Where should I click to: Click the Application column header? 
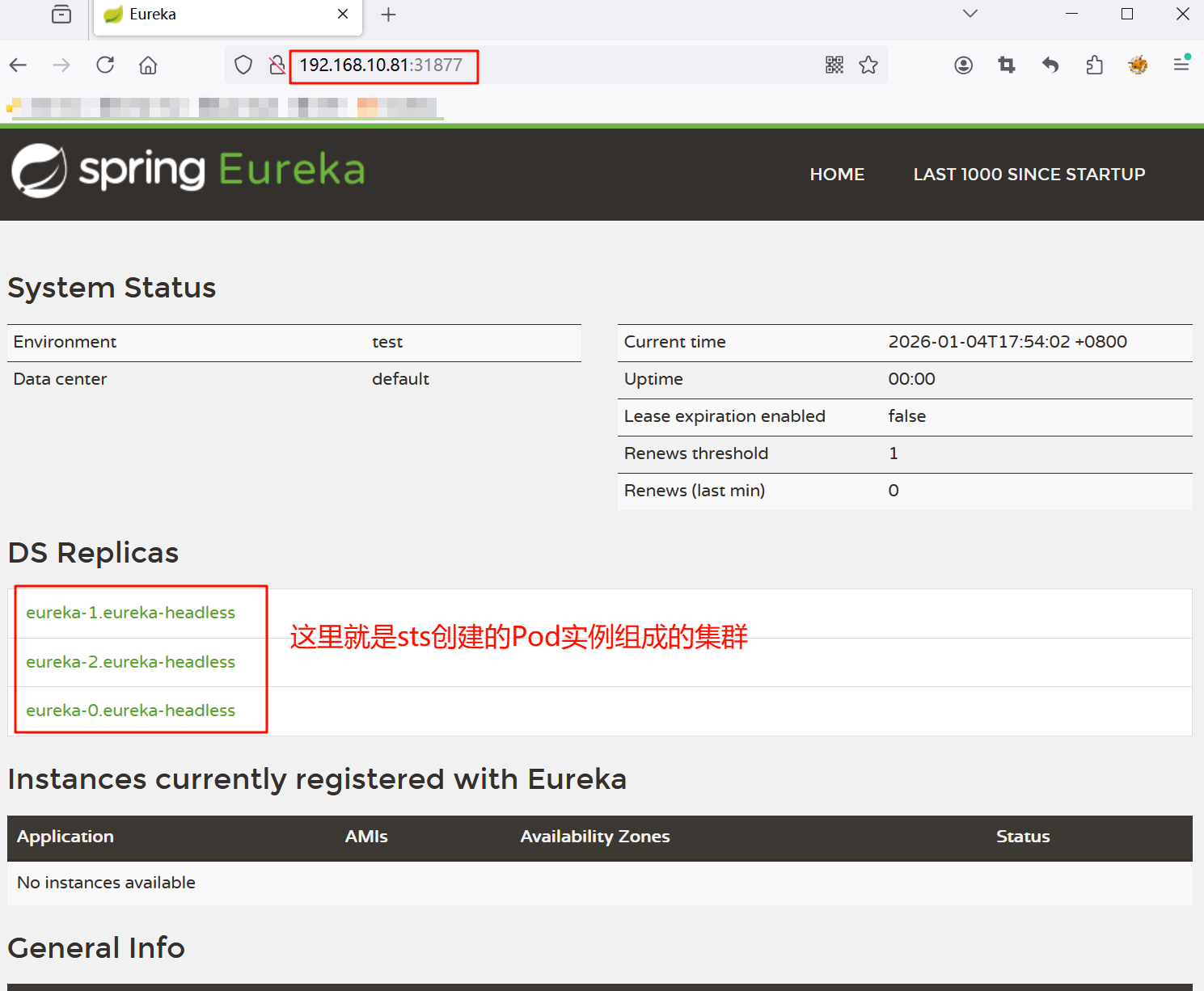(65, 837)
